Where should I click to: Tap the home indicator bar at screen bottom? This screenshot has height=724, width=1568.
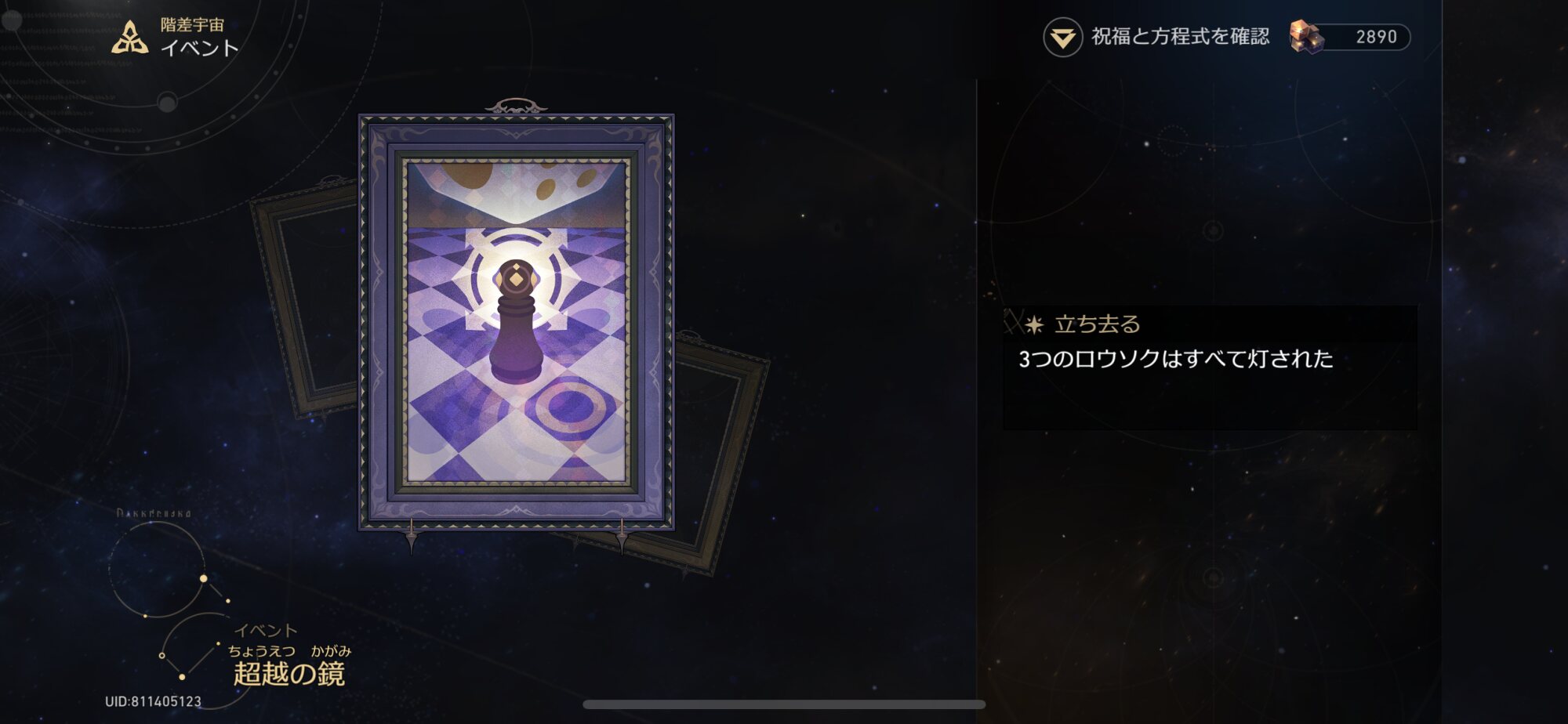[x=784, y=704]
